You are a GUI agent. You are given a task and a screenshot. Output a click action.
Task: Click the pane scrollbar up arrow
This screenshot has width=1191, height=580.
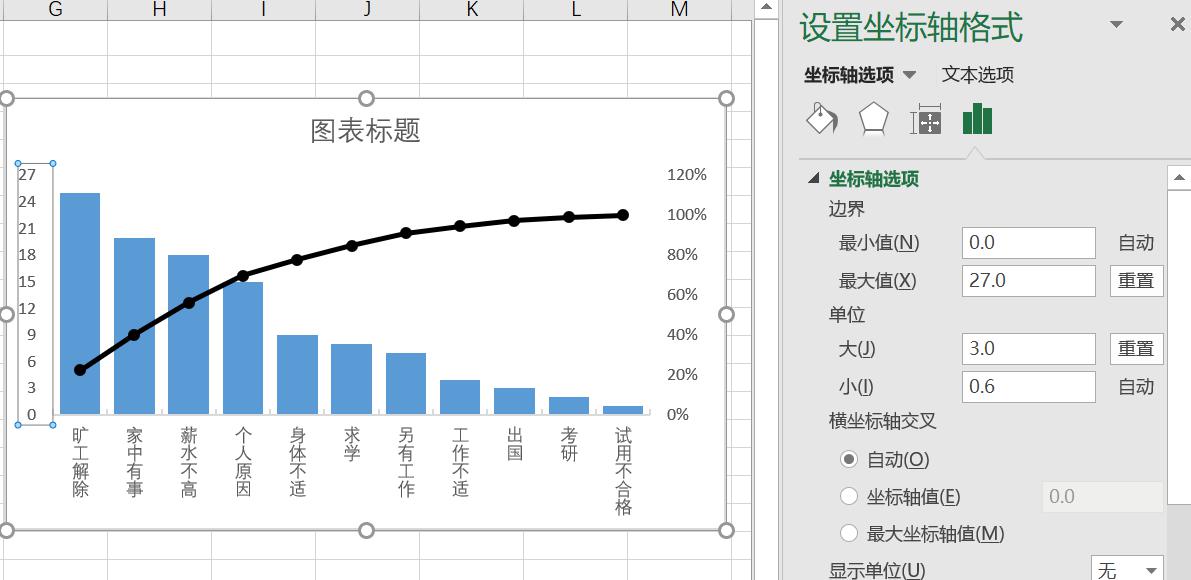[x=1179, y=178]
